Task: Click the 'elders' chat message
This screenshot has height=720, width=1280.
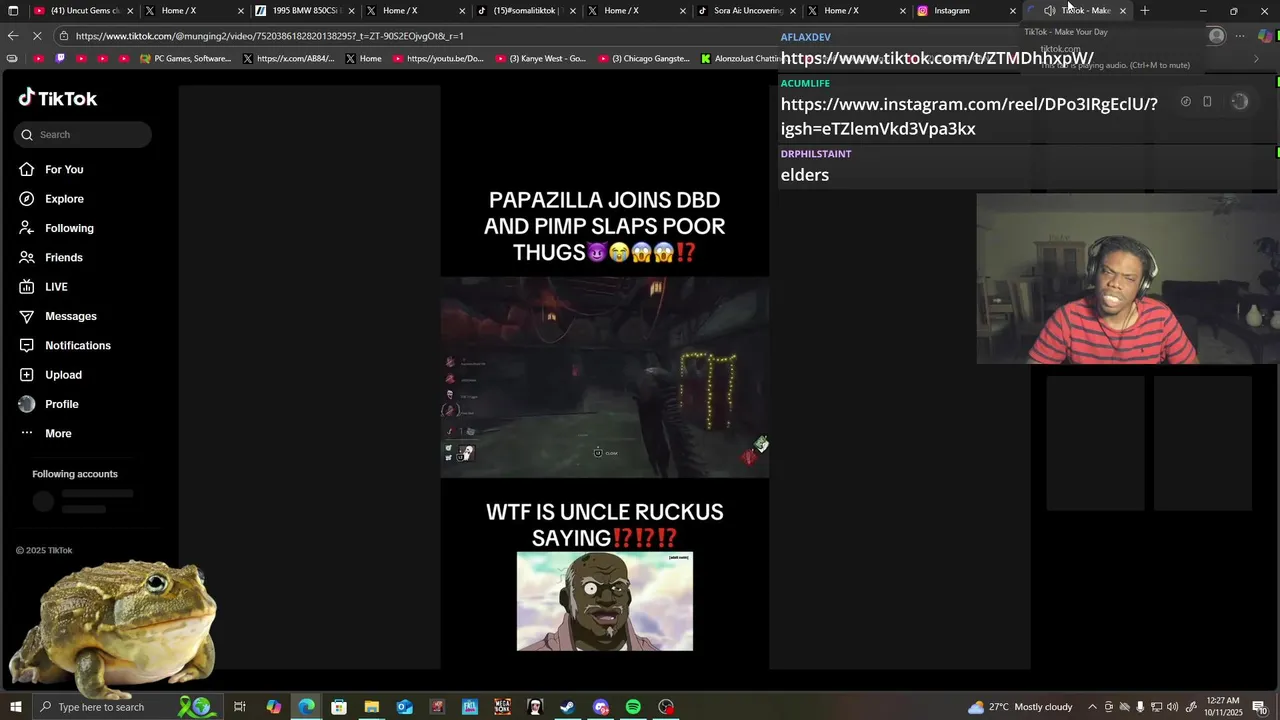Action: point(804,175)
